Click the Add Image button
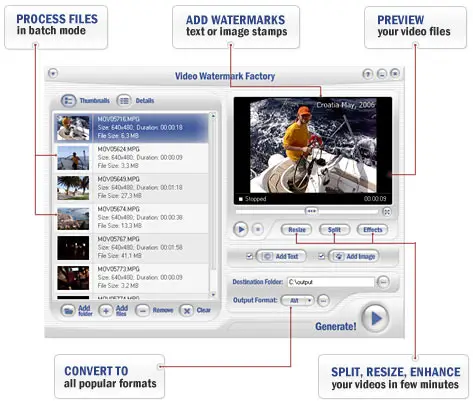The height and width of the screenshot is (404, 473). 354,256
